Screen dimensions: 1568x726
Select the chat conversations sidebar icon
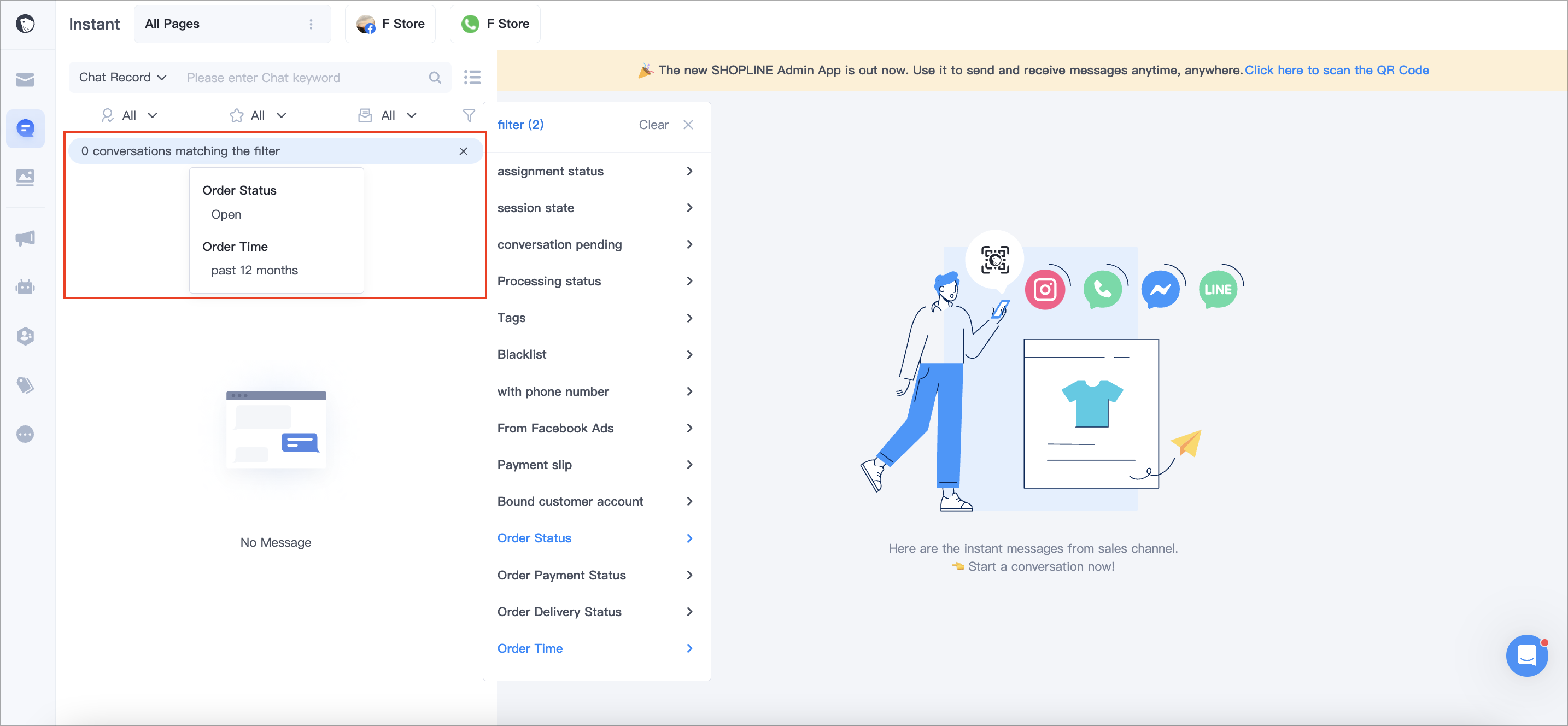click(25, 128)
